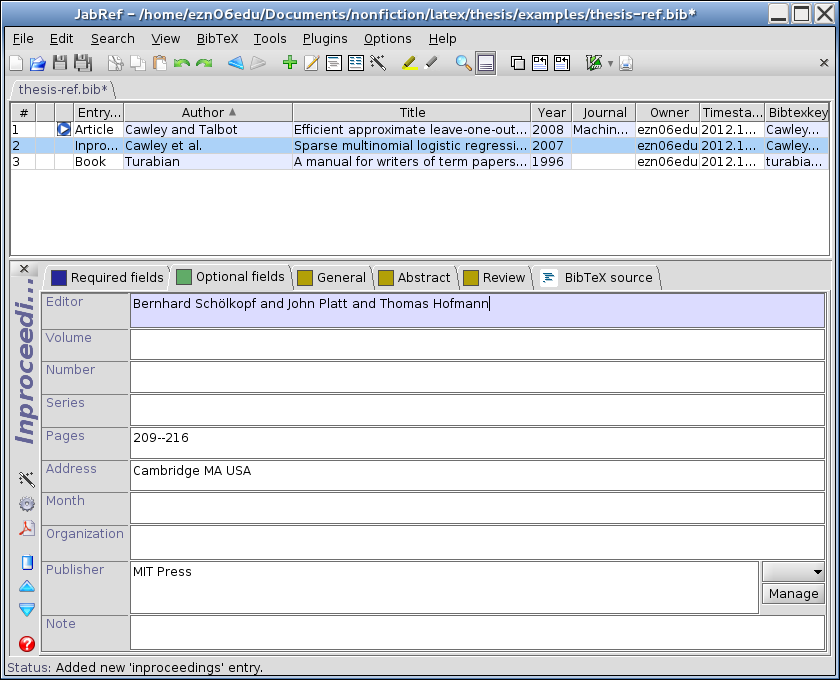Click the open database folder icon
Image resolution: width=840 pixels, height=680 pixels.
[x=37, y=63]
